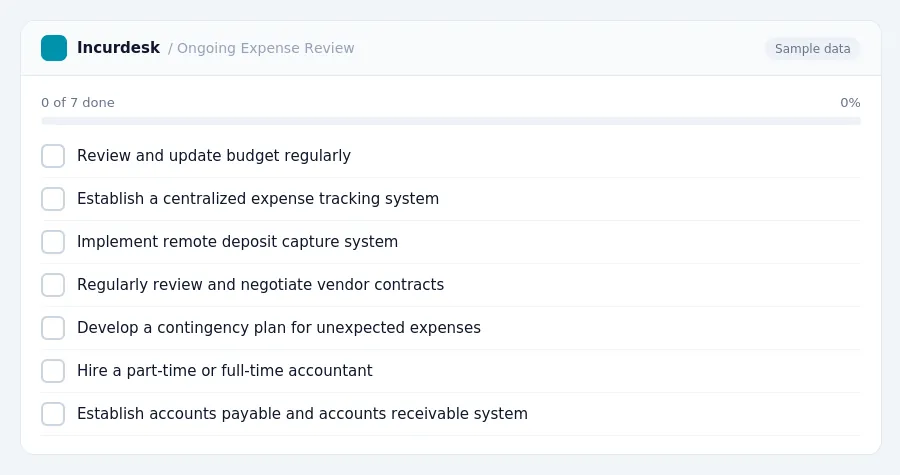Click the 'Sample data' badge
The image size is (900, 475).
[x=812, y=49]
